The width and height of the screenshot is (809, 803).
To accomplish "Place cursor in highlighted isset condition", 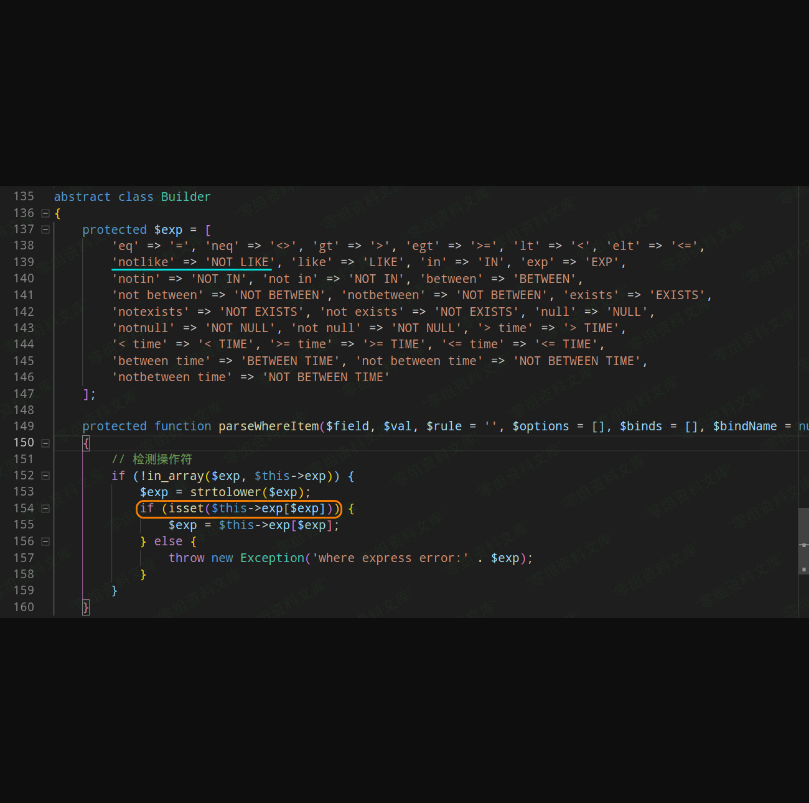I will pyautogui.click(x=240, y=509).
